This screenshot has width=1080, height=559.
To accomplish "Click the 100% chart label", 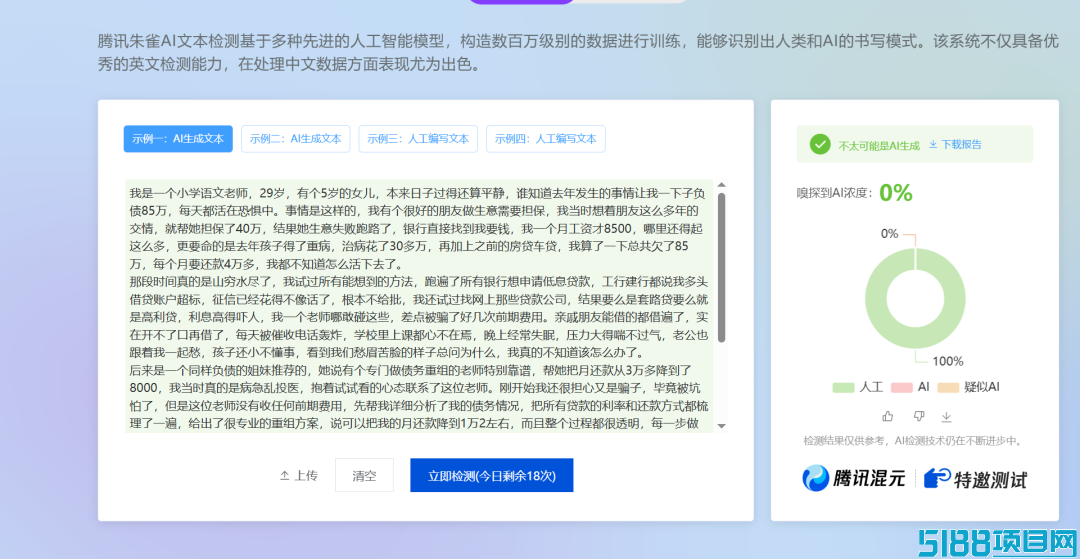I will coord(948,361).
